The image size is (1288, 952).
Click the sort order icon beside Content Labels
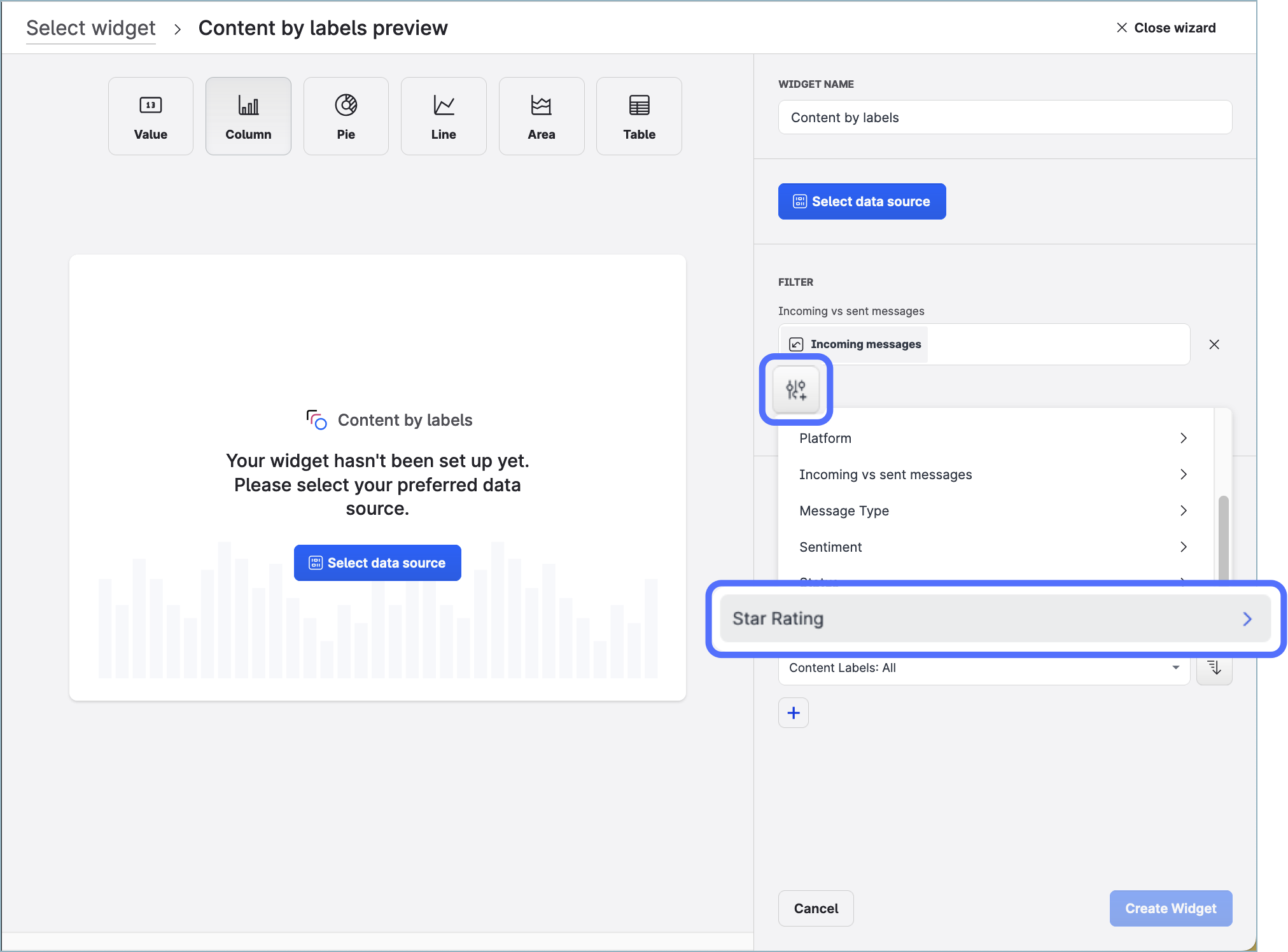[x=1214, y=668]
